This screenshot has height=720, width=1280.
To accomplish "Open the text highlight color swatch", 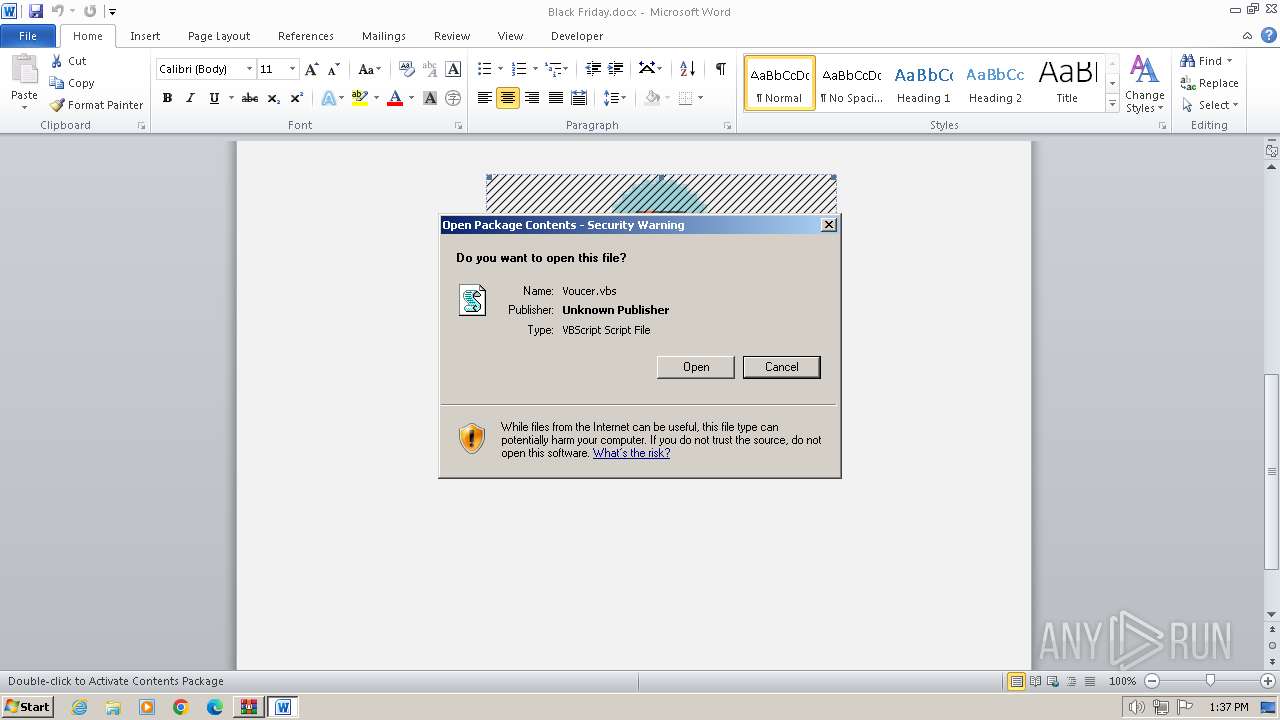I will pyautogui.click(x=360, y=98).
